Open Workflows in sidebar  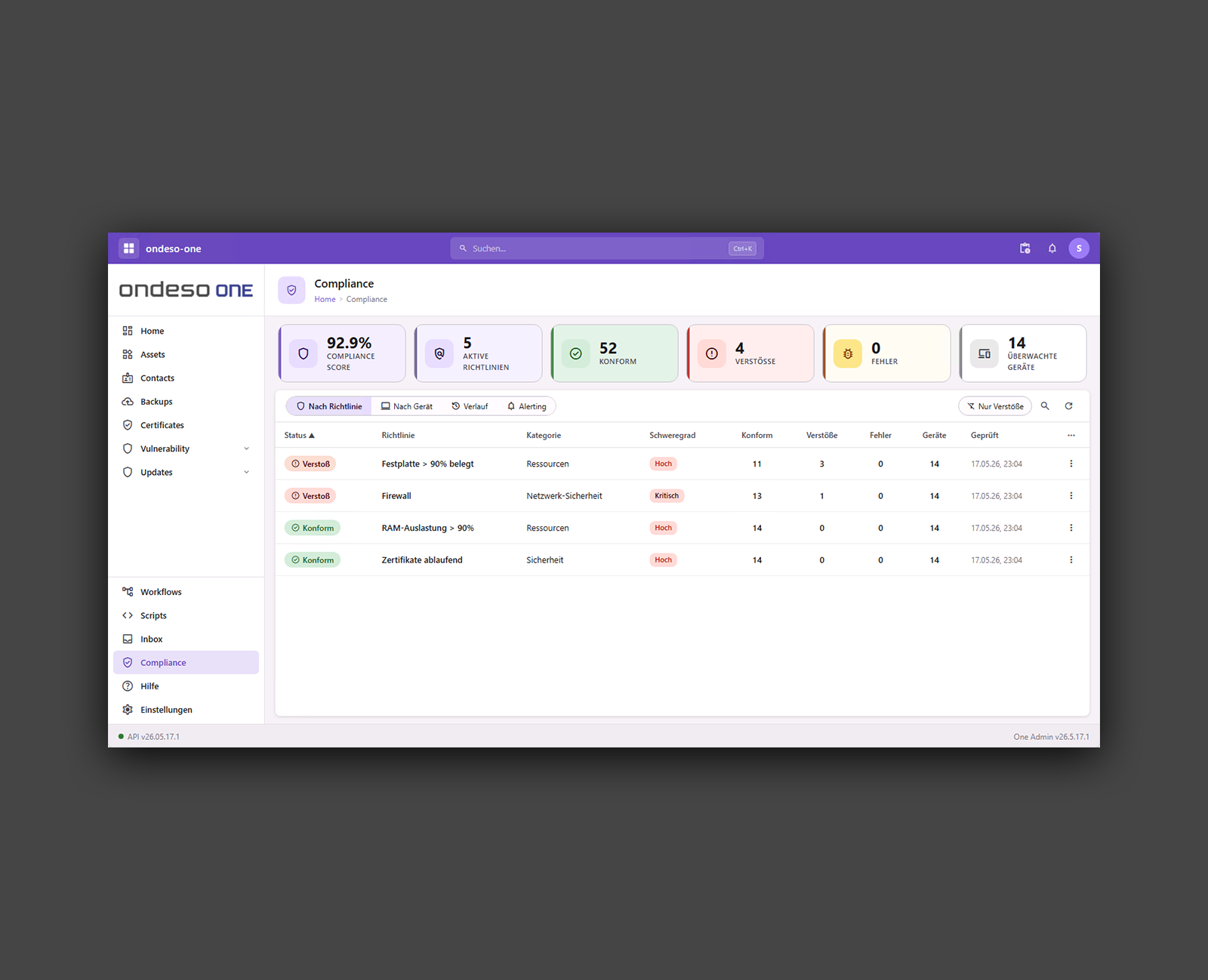[x=186, y=592]
